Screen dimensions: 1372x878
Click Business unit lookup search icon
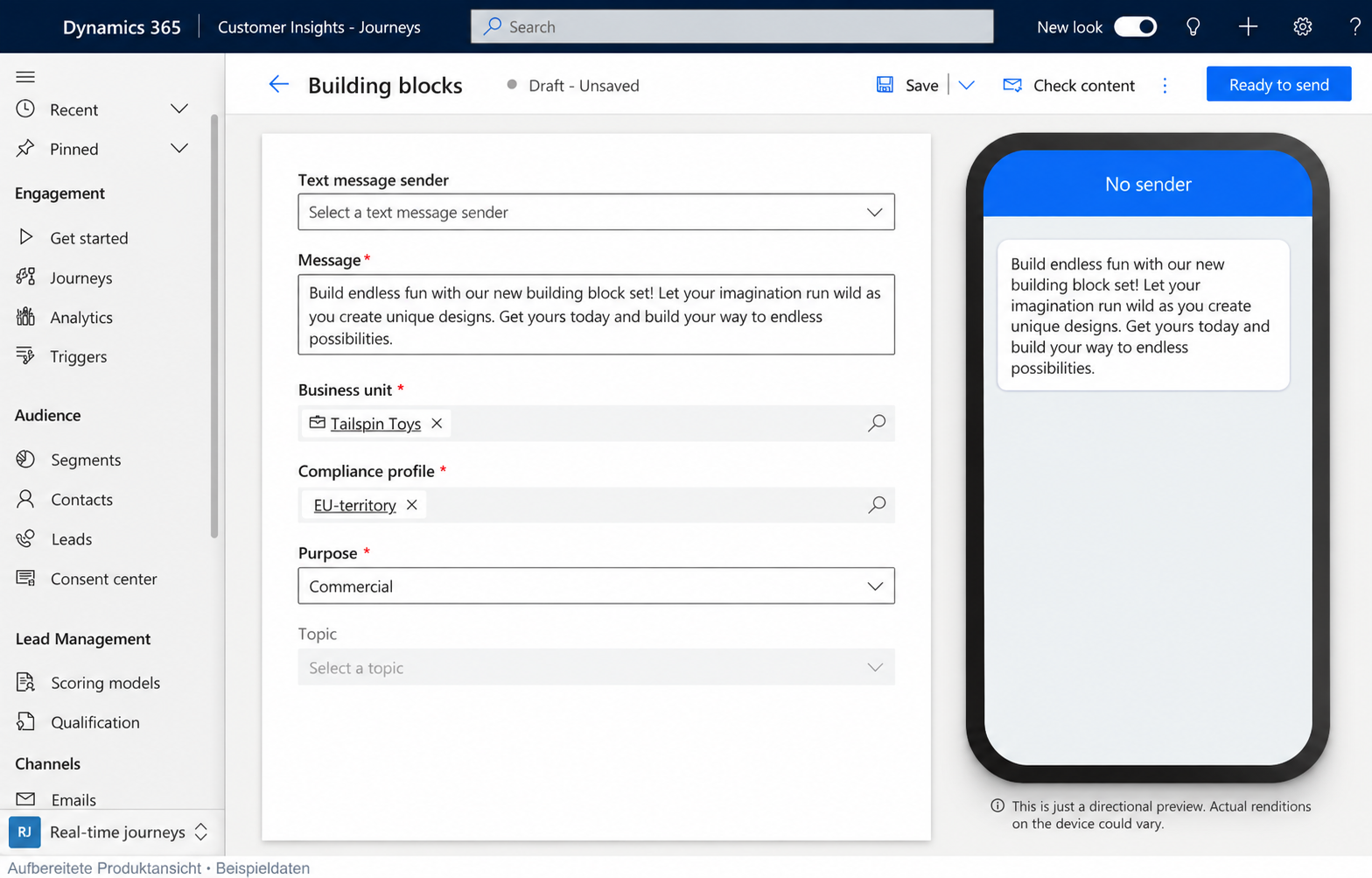coord(876,424)
